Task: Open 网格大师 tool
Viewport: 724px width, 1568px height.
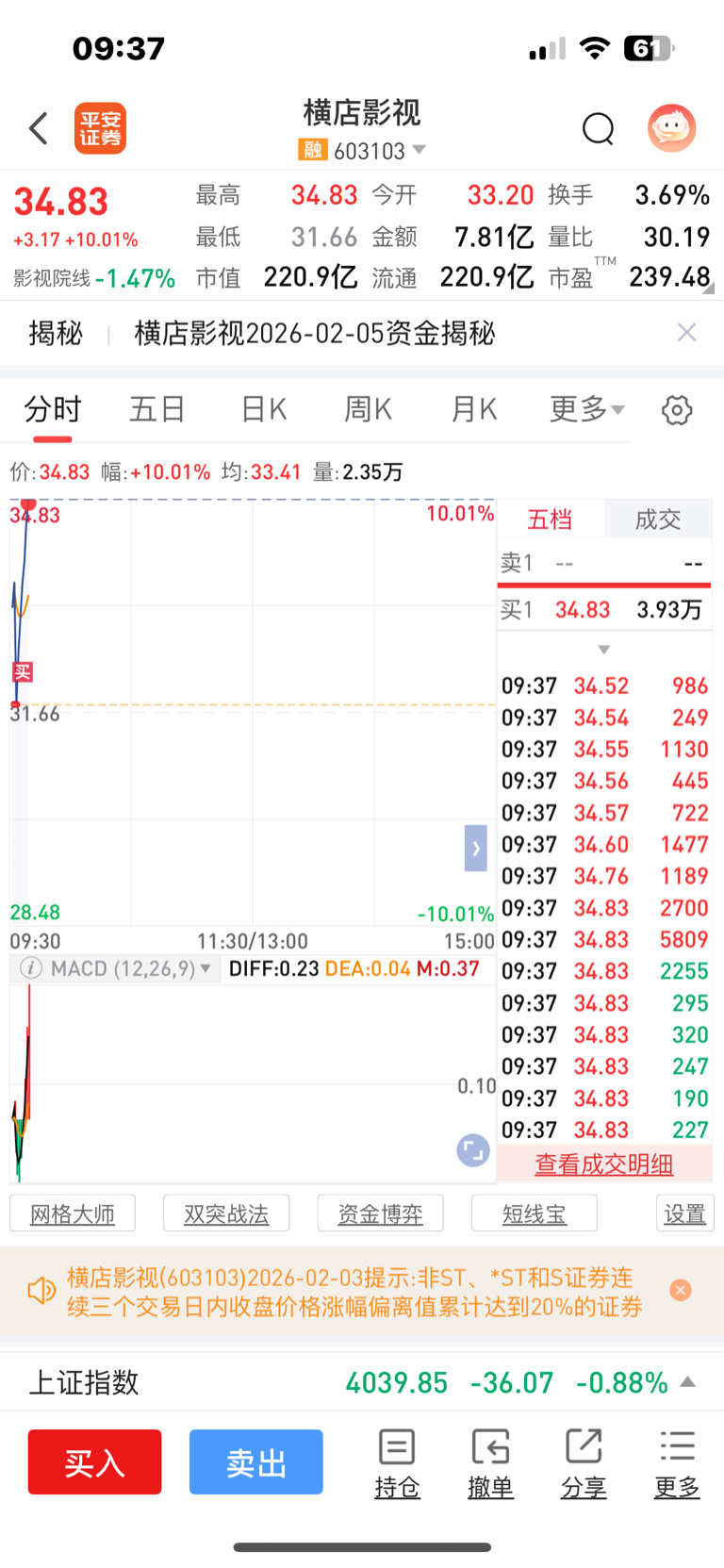Action: click(x=73, y=1213)
